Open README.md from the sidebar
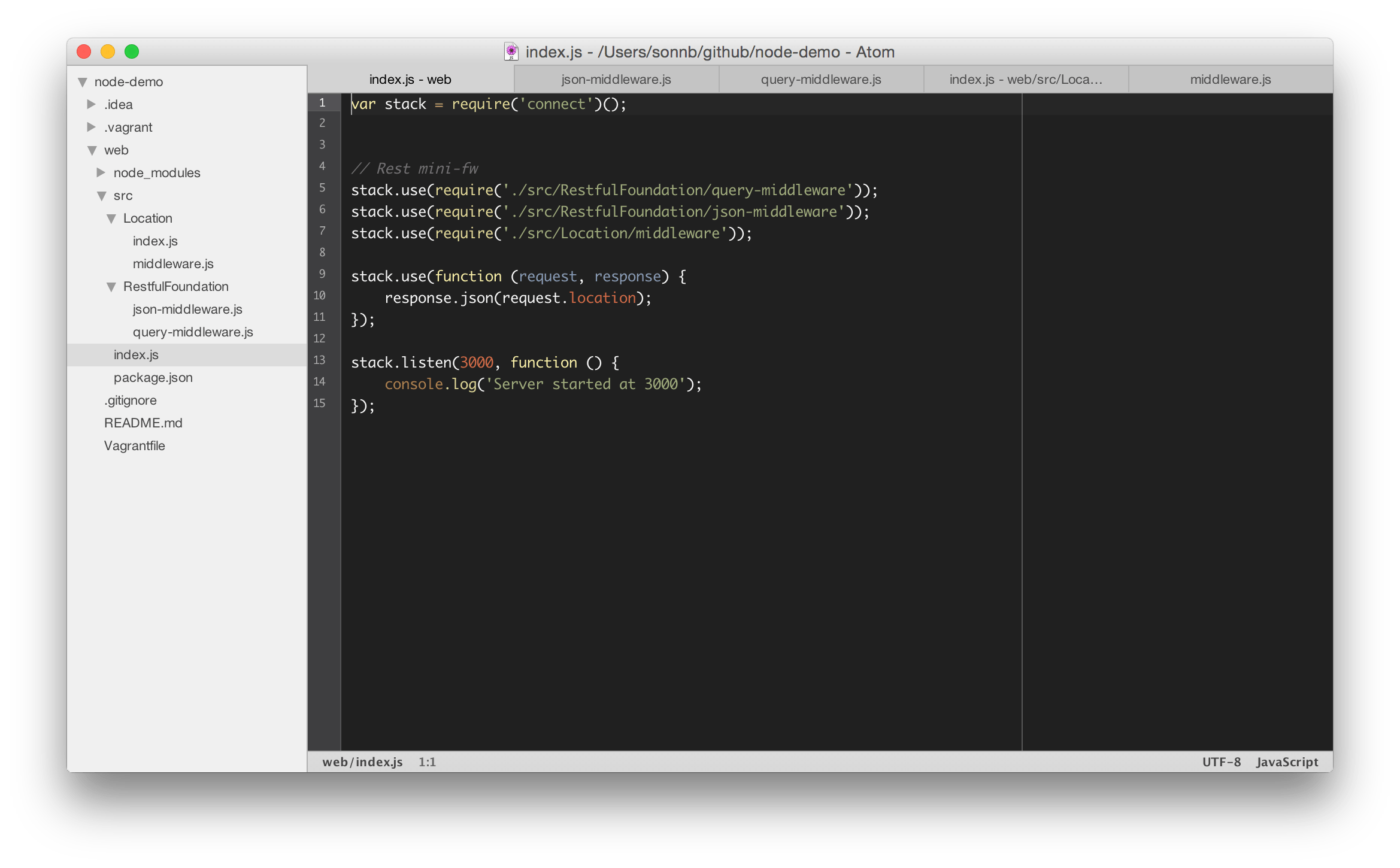 click(x=143, y=423)
